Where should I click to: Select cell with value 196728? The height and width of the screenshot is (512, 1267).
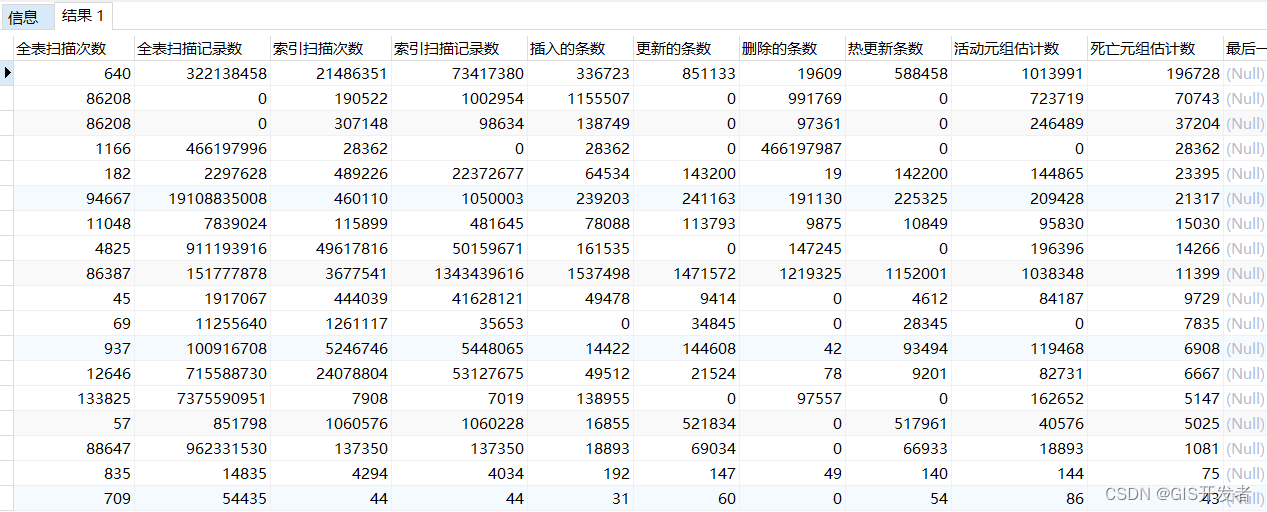(x=1155, y=74)
